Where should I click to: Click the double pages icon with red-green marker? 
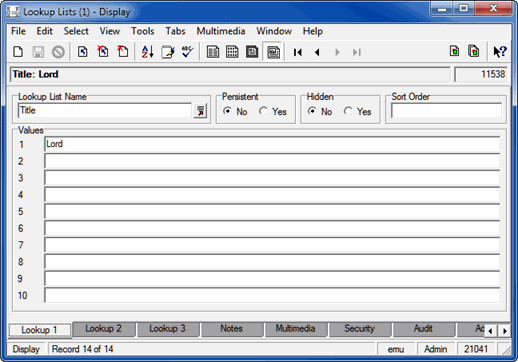pyautogui.click(x=474, y=51)
